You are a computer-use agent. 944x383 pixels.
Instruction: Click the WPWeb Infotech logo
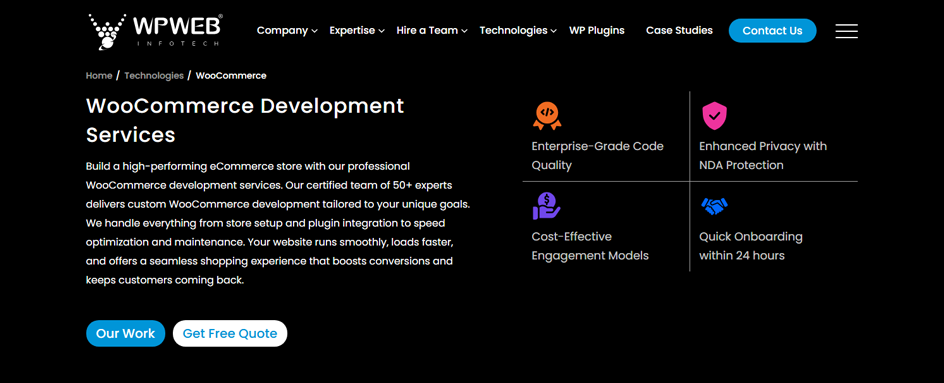point(156,31)
